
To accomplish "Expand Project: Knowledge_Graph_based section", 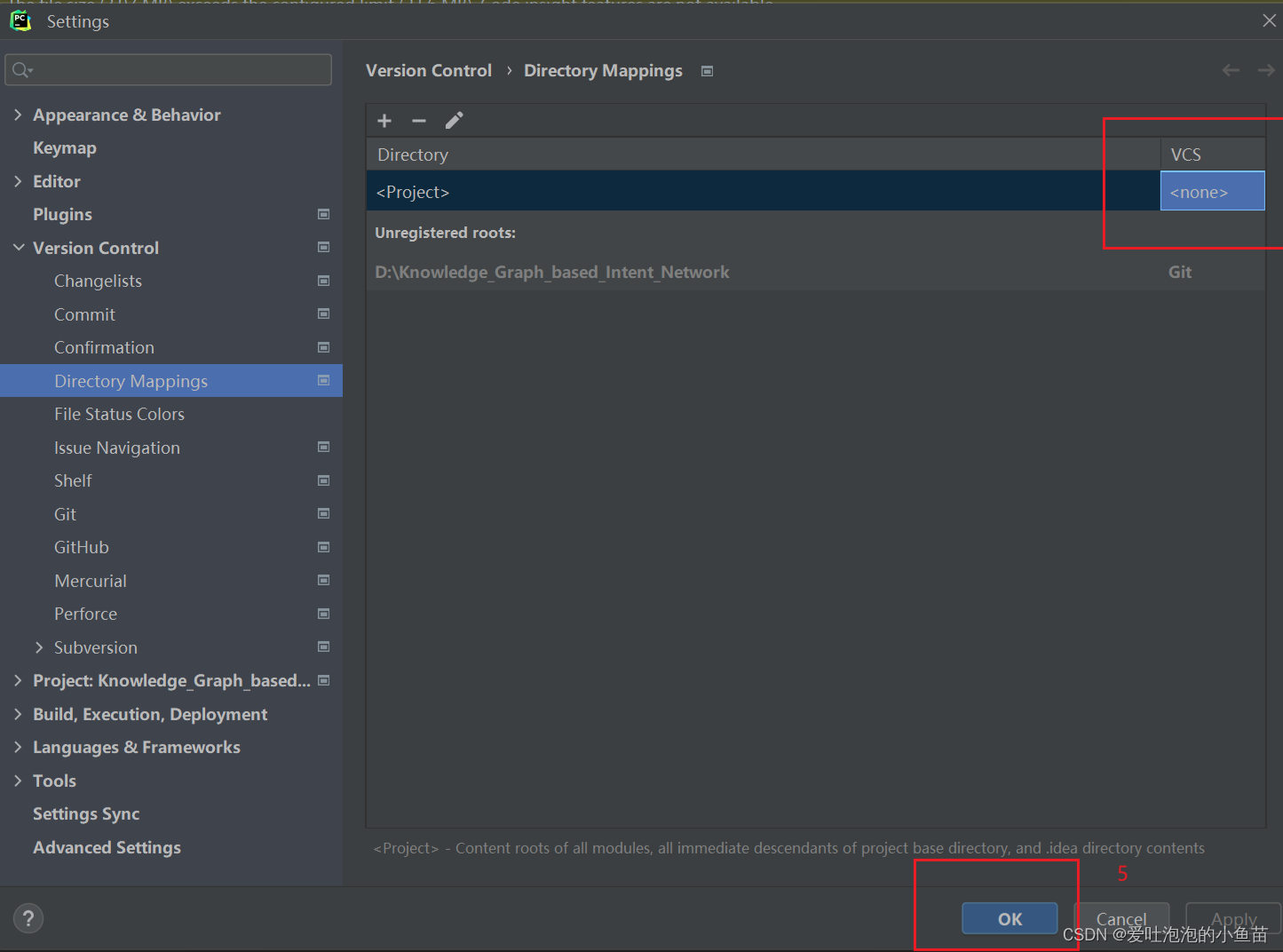I will (18, 680).
